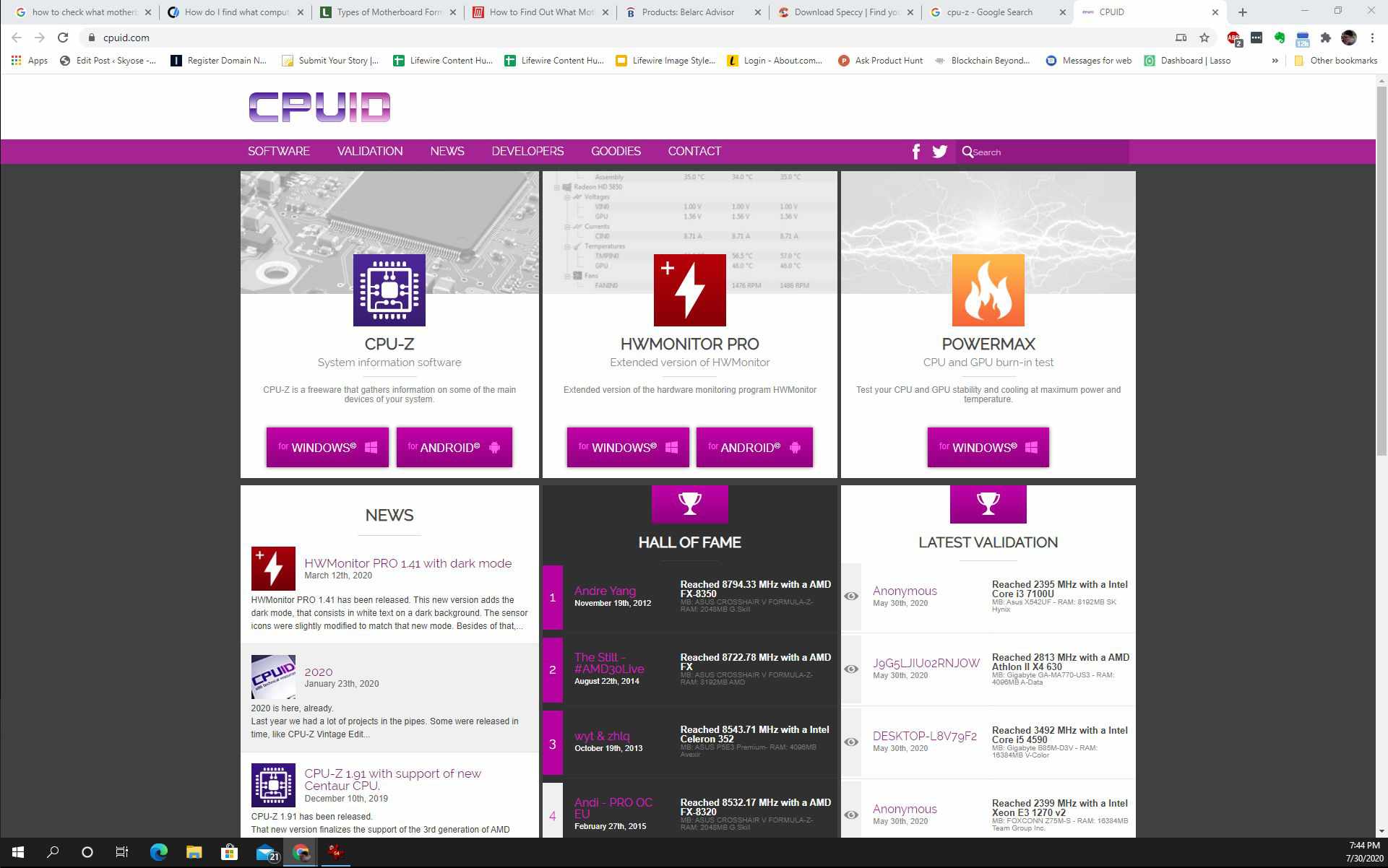The width and height of the screenshot is (1388, 868).
Task: Click the CPUID logo
Action: click(x=319, y=107)
